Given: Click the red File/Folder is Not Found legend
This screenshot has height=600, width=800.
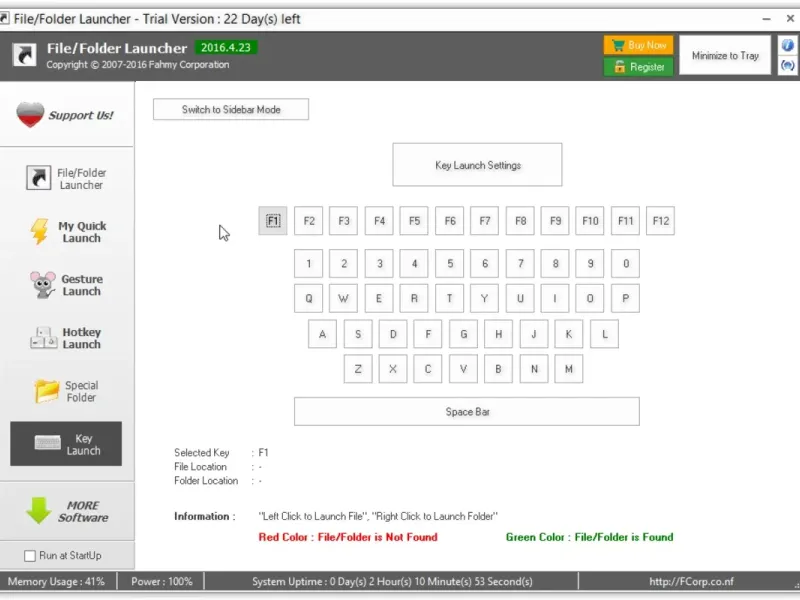Looking at the screenshot, I should (x=348, y=537).
